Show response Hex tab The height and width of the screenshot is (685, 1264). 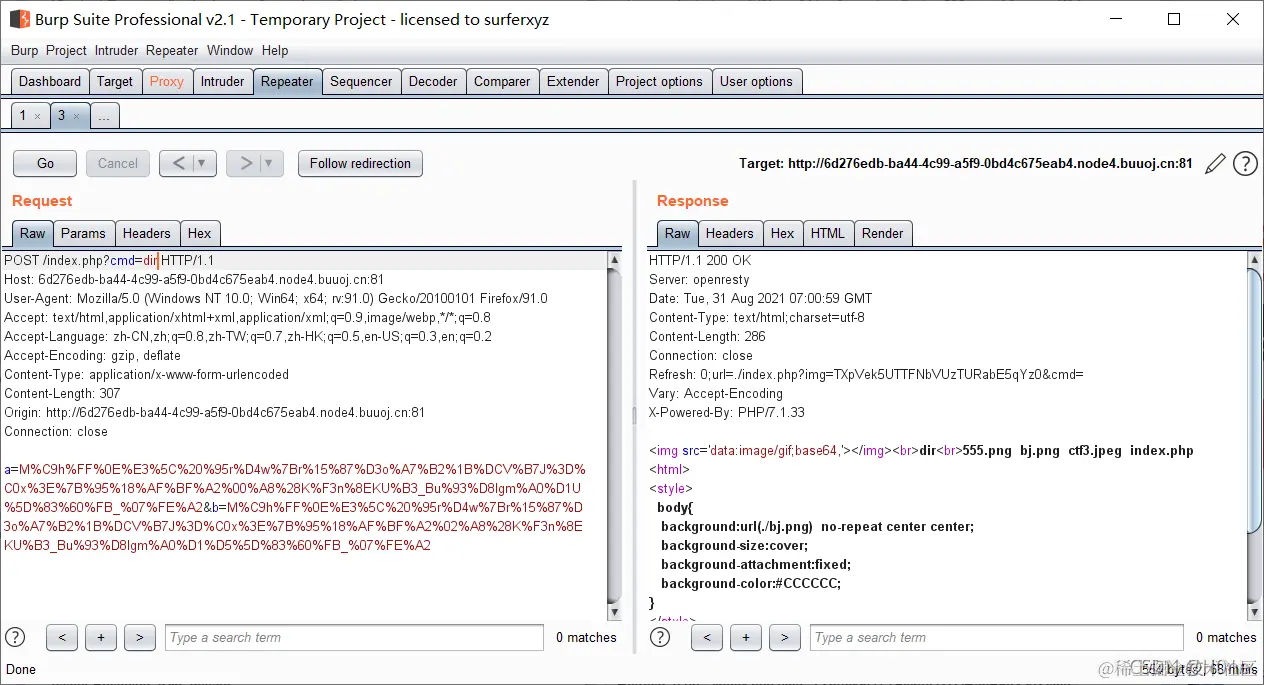(782, 233)
